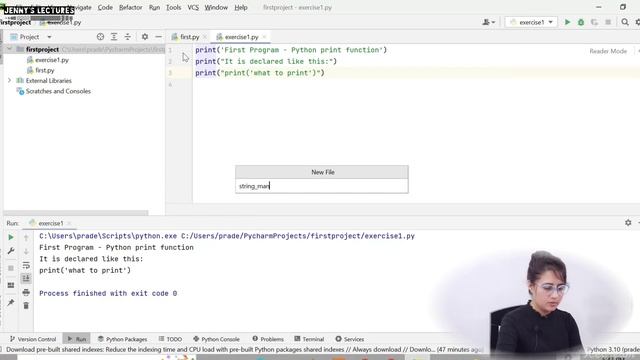Open Services tool window

tap(349, 339)
